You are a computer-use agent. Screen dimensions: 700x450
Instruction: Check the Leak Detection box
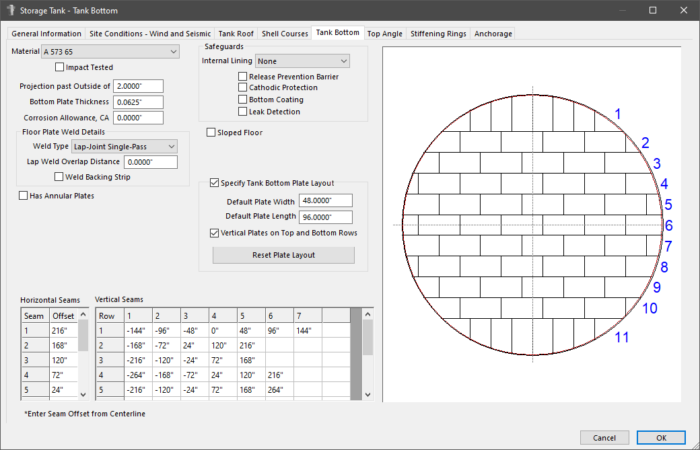click(x=242, y=111)
